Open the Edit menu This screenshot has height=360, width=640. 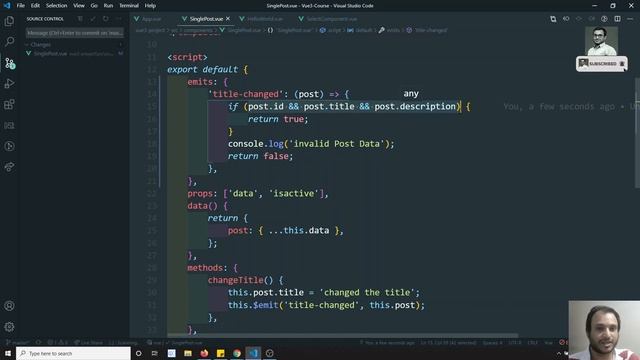35,6
